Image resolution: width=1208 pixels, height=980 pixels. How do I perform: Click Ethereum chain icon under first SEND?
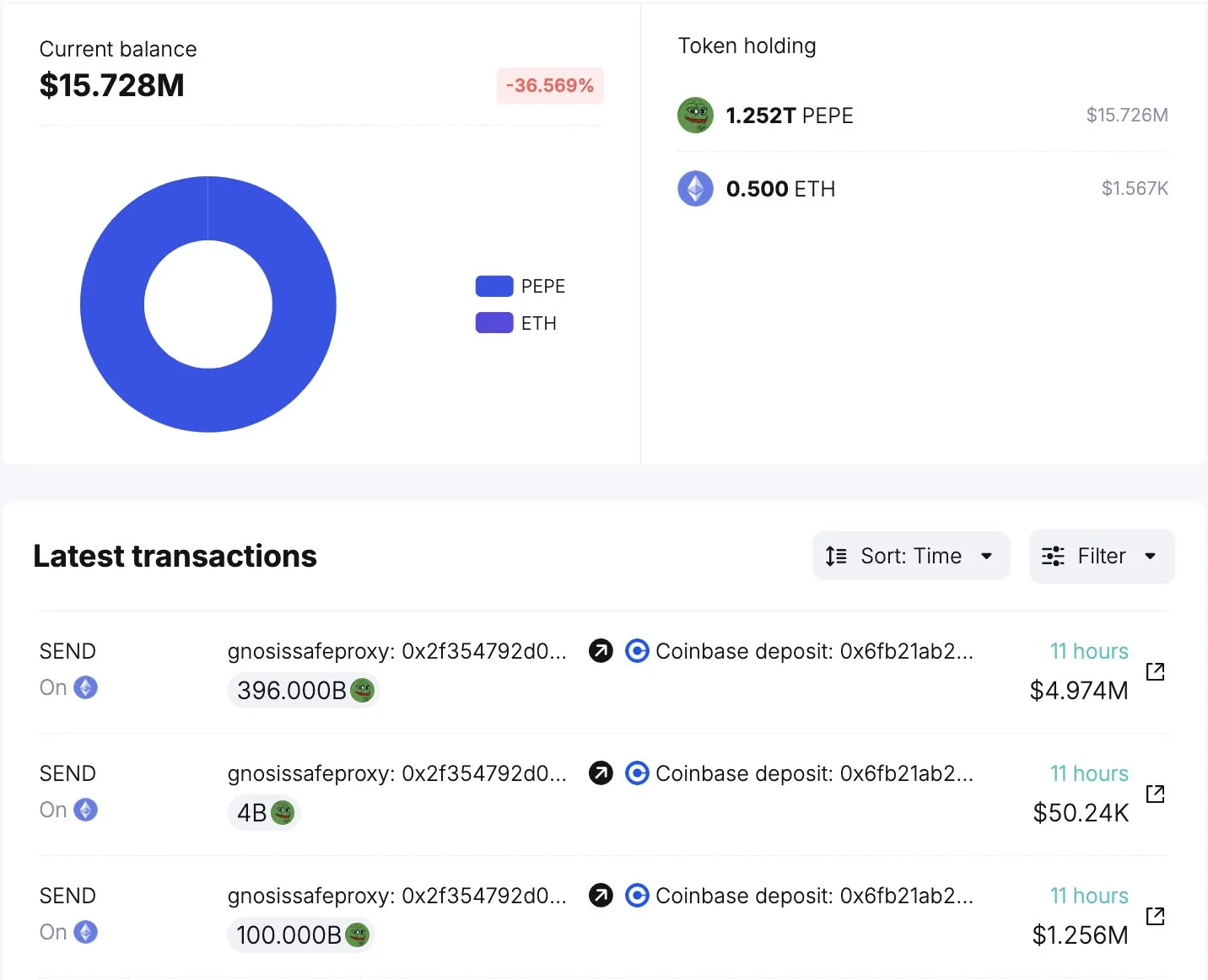tap(85, 687)
